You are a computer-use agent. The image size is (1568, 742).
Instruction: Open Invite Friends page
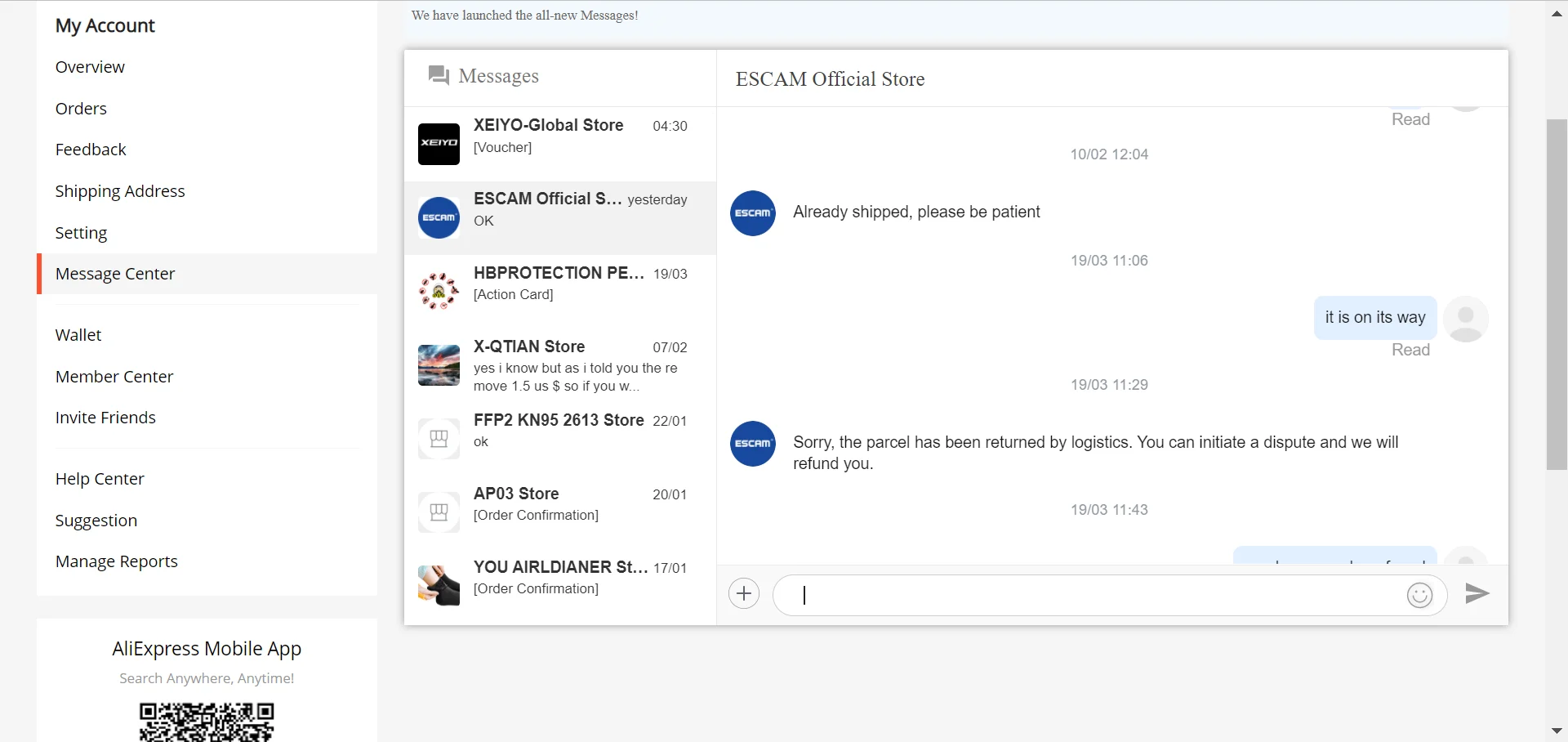105,418
